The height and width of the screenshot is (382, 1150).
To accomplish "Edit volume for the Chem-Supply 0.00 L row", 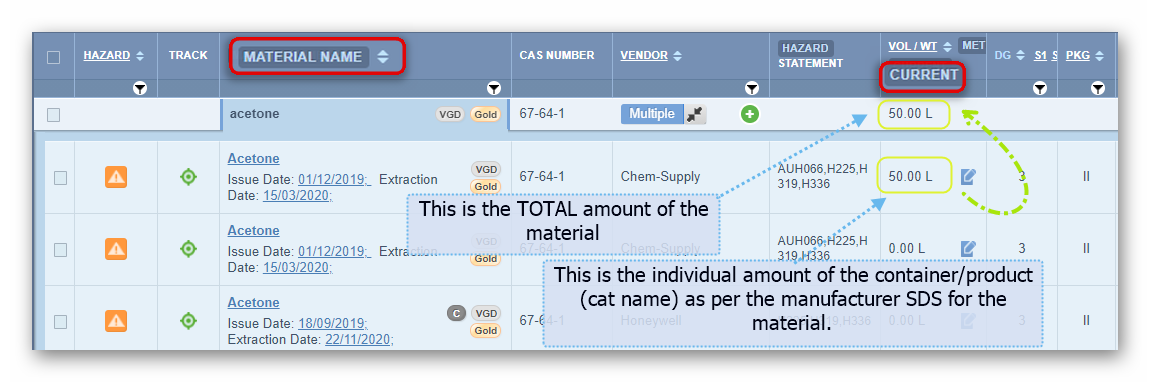I will click(x=969, y=248).
